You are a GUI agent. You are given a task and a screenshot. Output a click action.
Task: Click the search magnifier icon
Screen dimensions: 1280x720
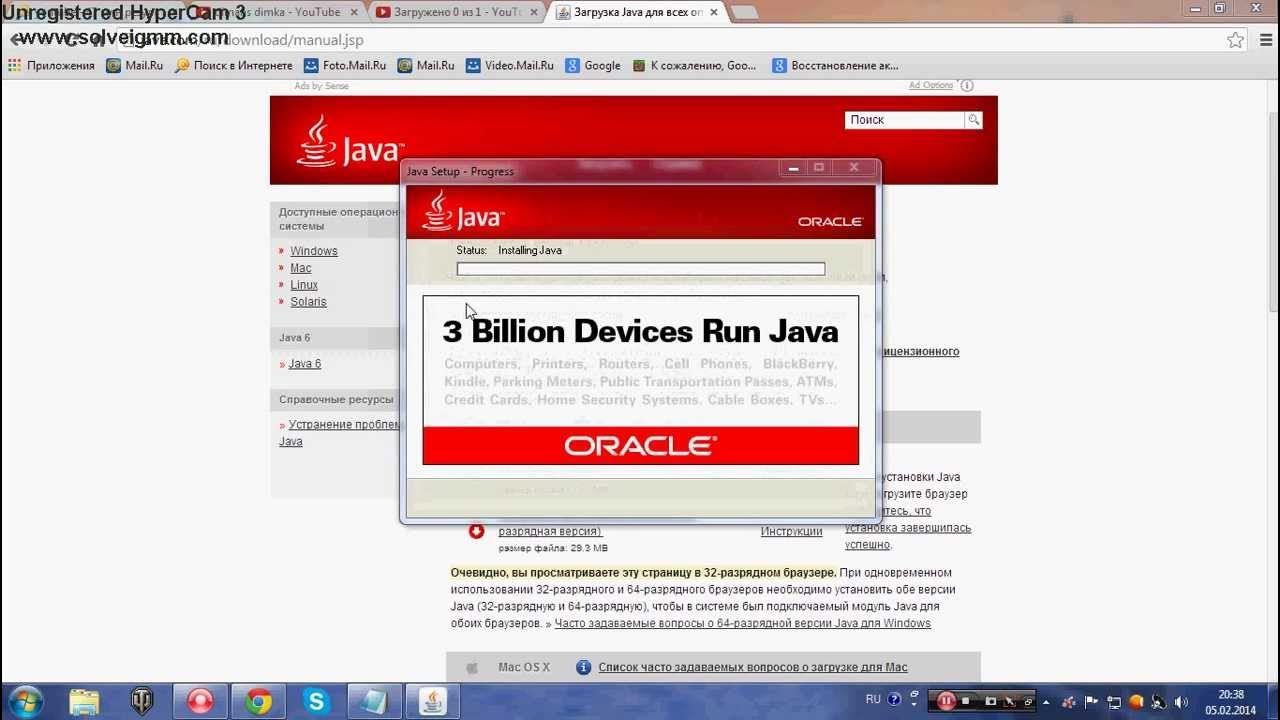tap(973, 120)
